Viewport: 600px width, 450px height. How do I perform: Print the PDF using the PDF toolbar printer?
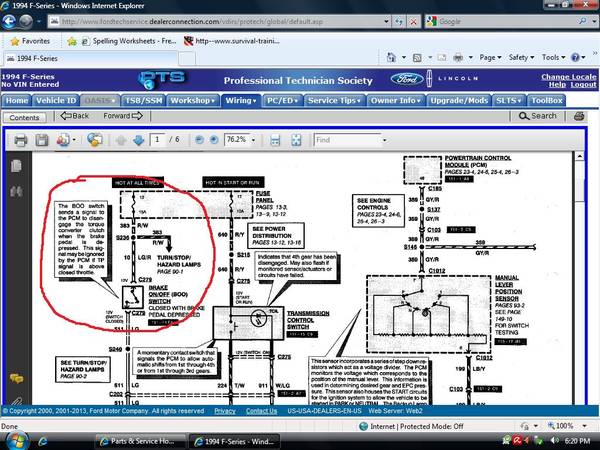pos(21,140)
